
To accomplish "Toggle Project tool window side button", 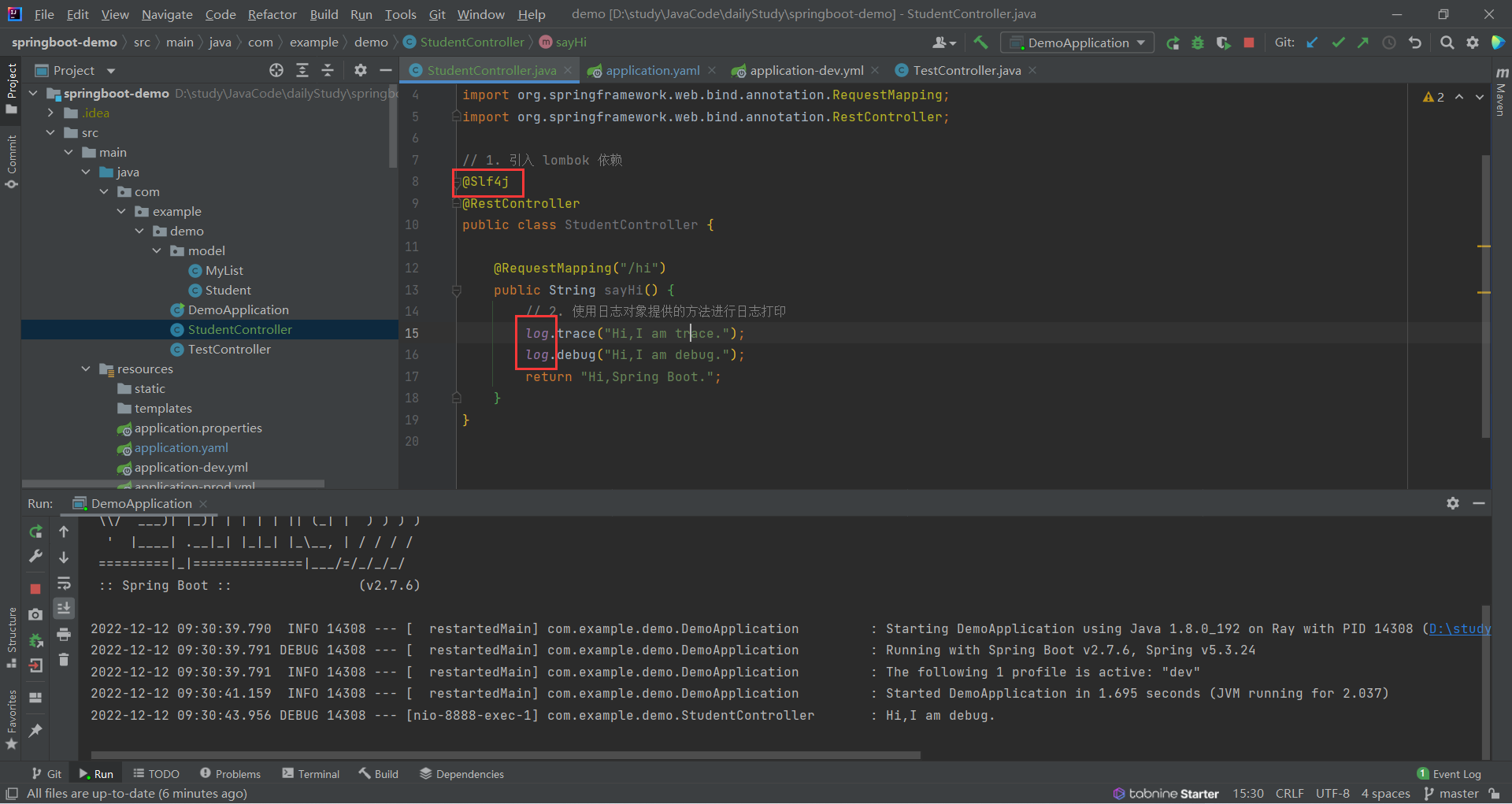I will click(x=11, y=88).
